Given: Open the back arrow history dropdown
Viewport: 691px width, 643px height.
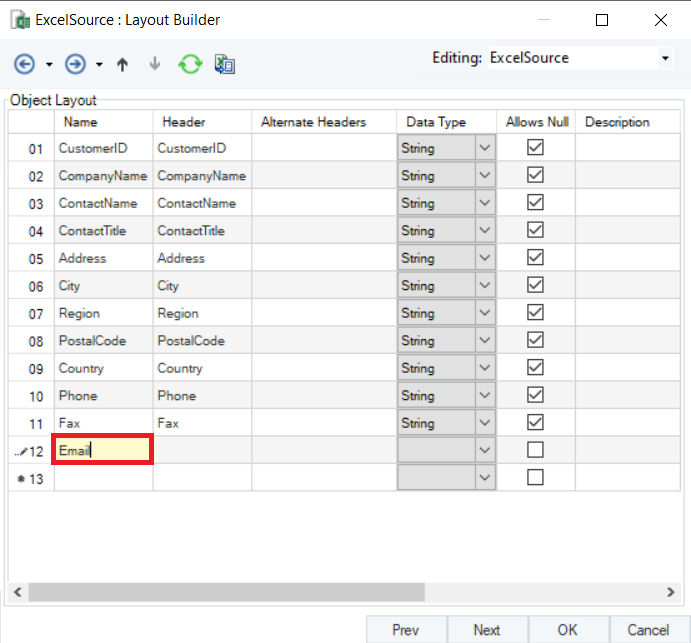Looking at the screenshot, I should tap(49, 66).
